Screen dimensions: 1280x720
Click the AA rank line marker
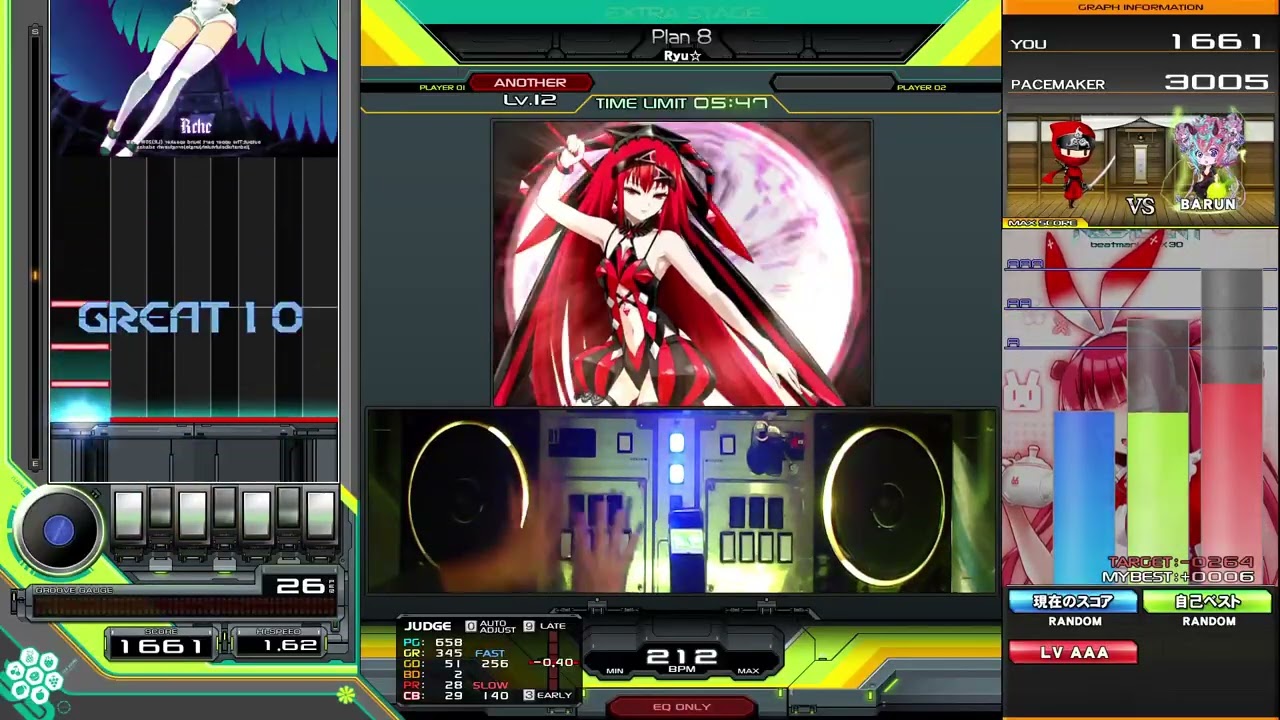(1019, 303)
